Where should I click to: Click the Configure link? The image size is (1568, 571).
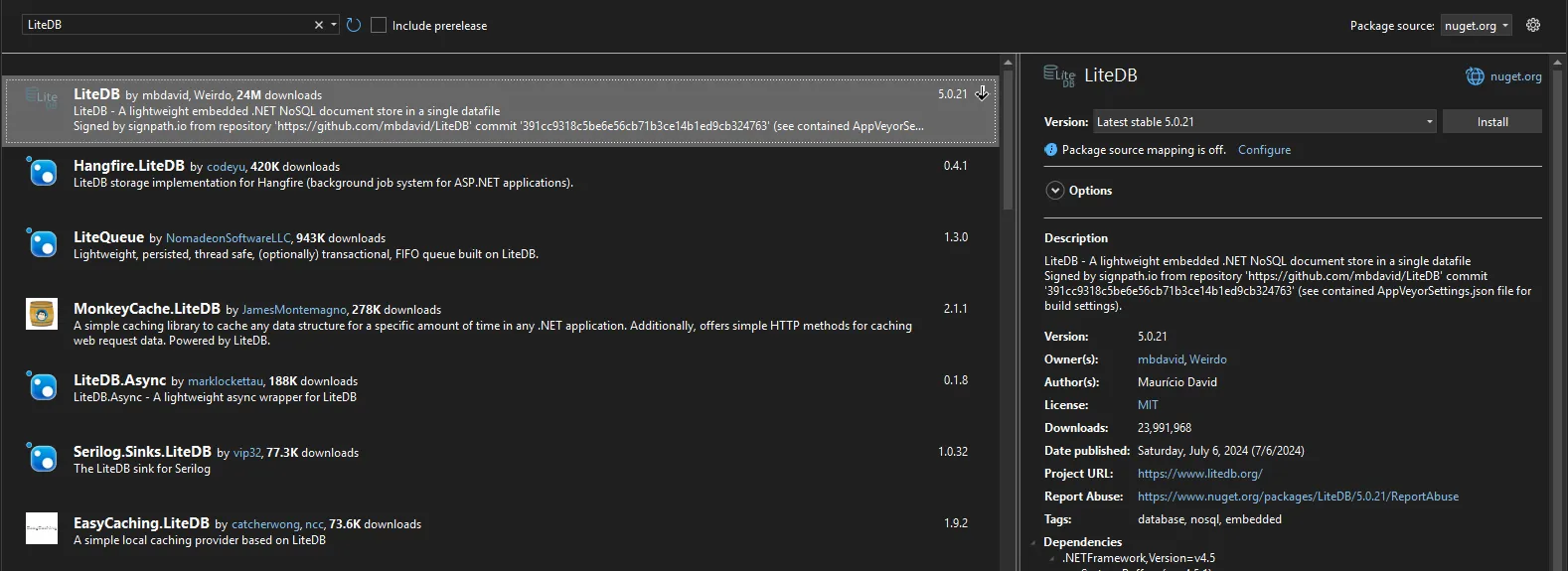pyautogui.click(x=1264, y=150)
